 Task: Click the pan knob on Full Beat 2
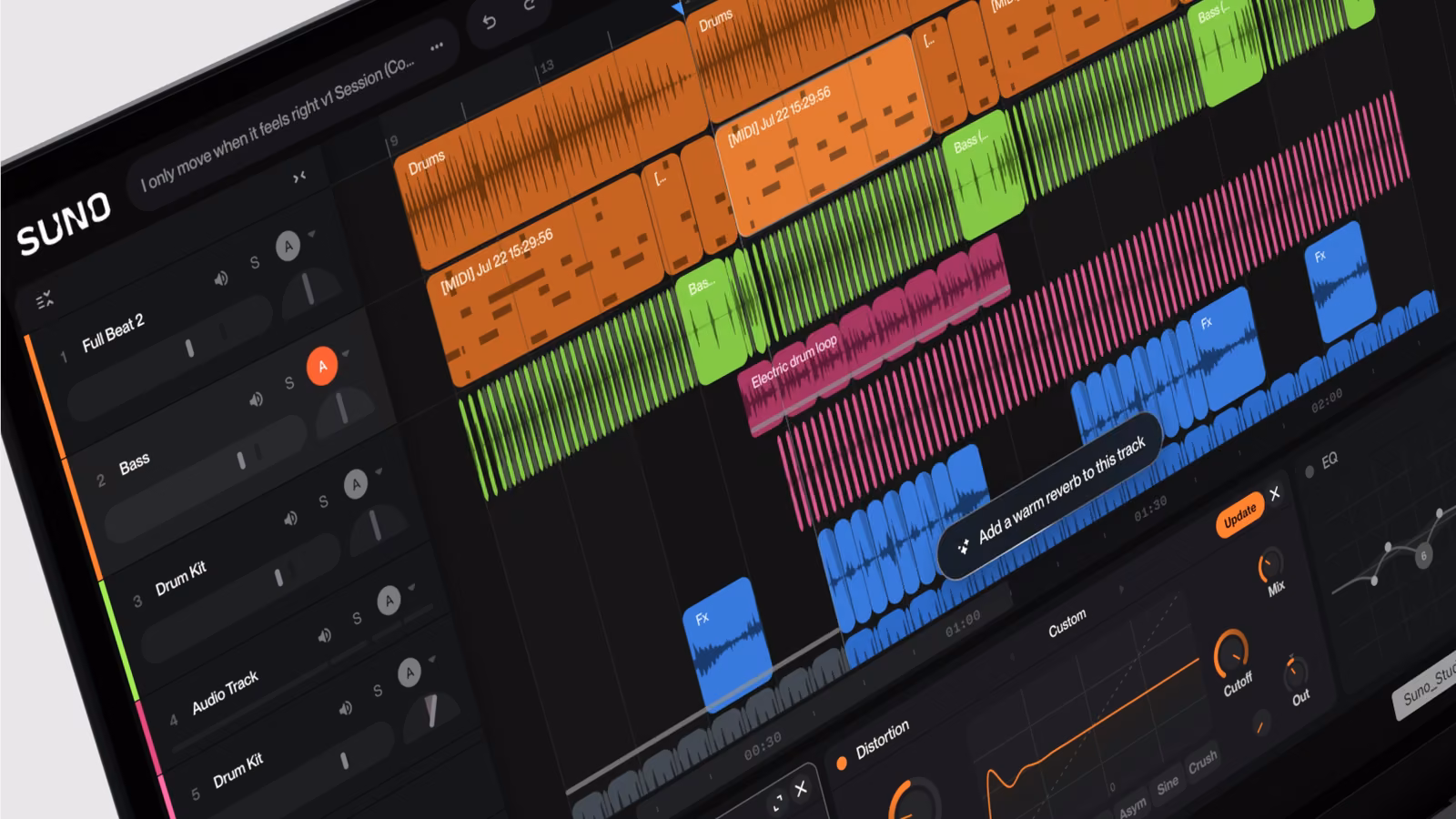tap(309, 289)
